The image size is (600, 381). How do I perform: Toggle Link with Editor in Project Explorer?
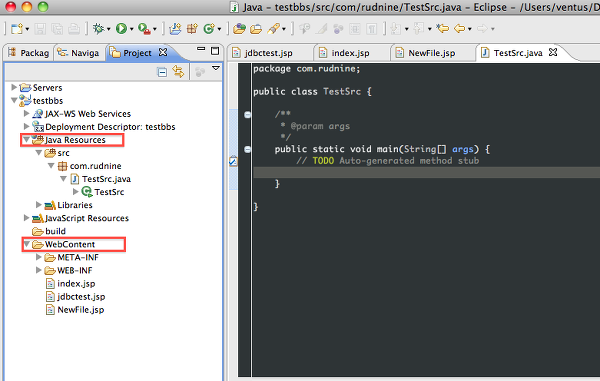pyautogui.click(x=178, y=72)
